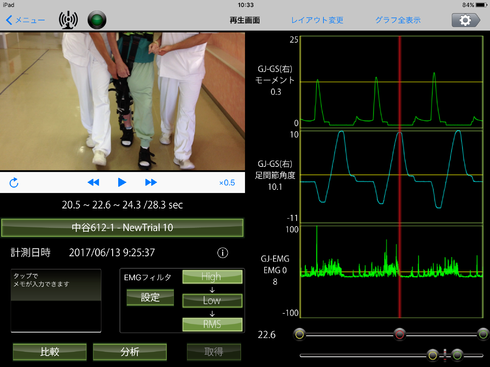The height and width of the screenshot is (367, 490).
Task: Select the 再生画面 tab
Action: (x=245, y=20)
